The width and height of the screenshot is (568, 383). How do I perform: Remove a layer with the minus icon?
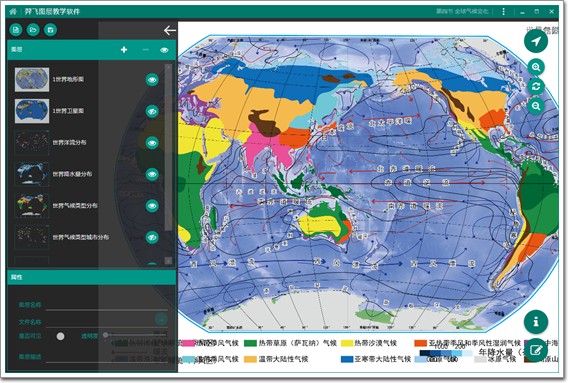point(146,50)
